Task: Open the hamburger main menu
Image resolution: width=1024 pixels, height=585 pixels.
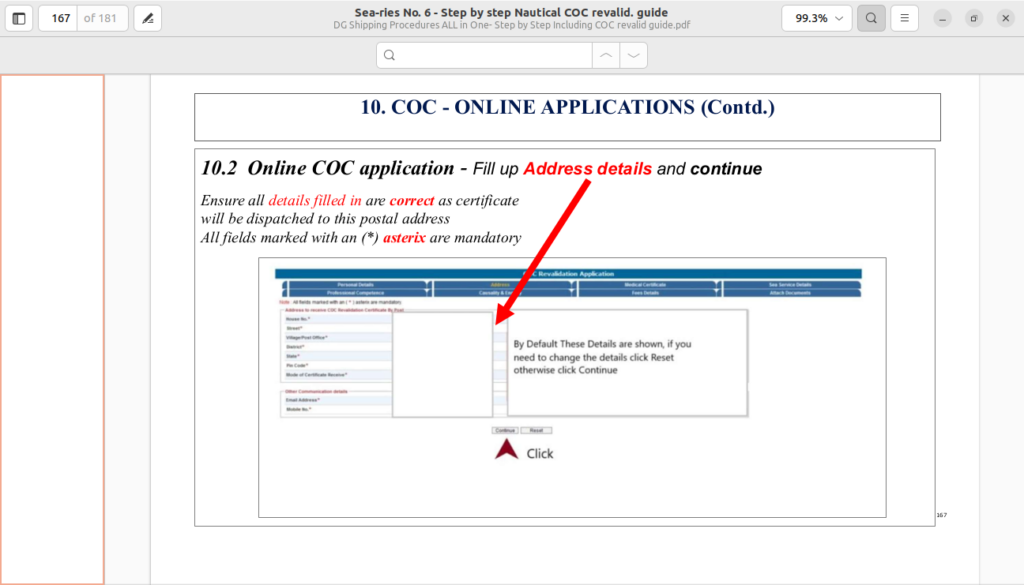Action: click(x=904, y=18)
